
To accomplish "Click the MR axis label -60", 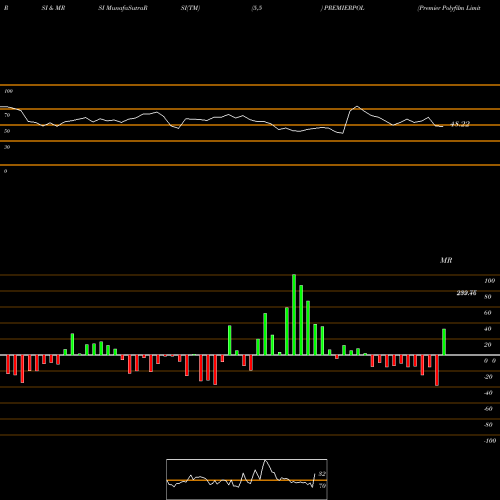I will tap(488, 409).
